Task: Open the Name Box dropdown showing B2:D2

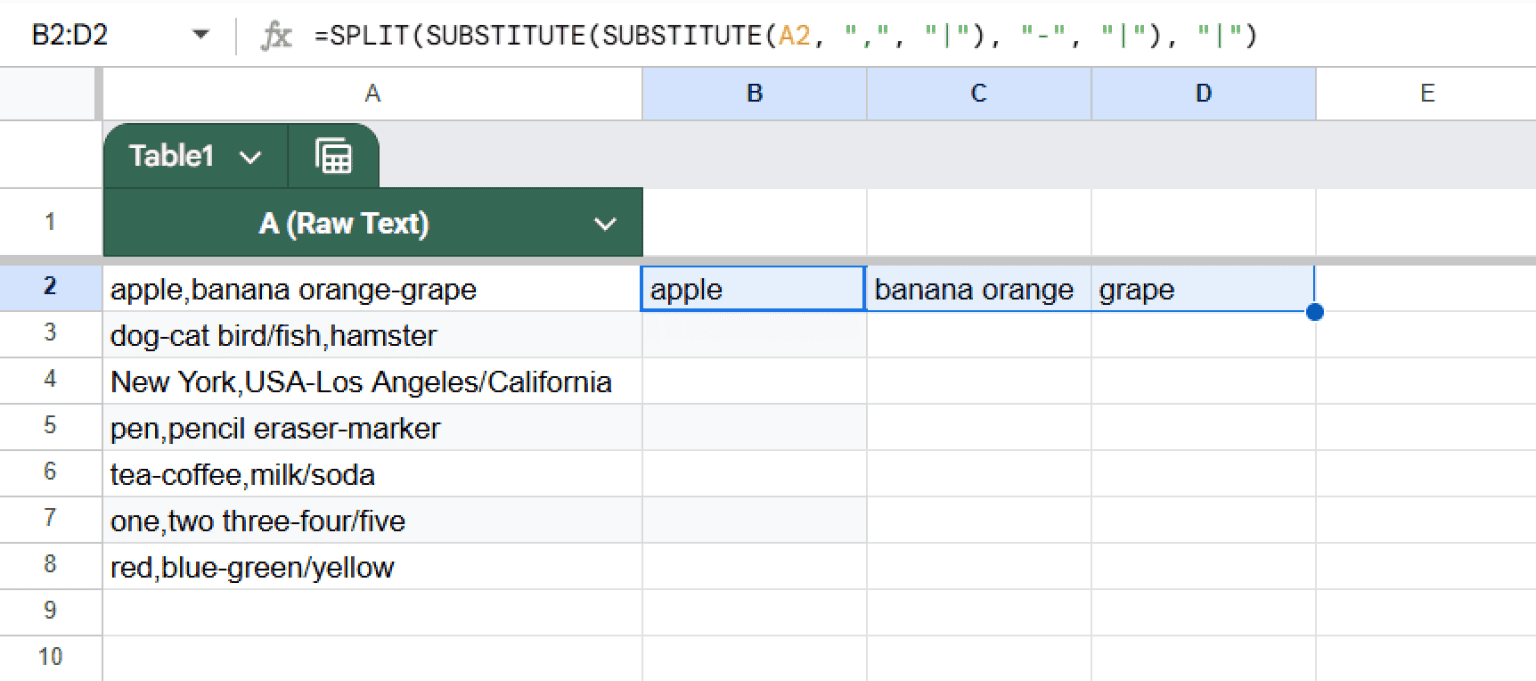Action: point(199,33)
